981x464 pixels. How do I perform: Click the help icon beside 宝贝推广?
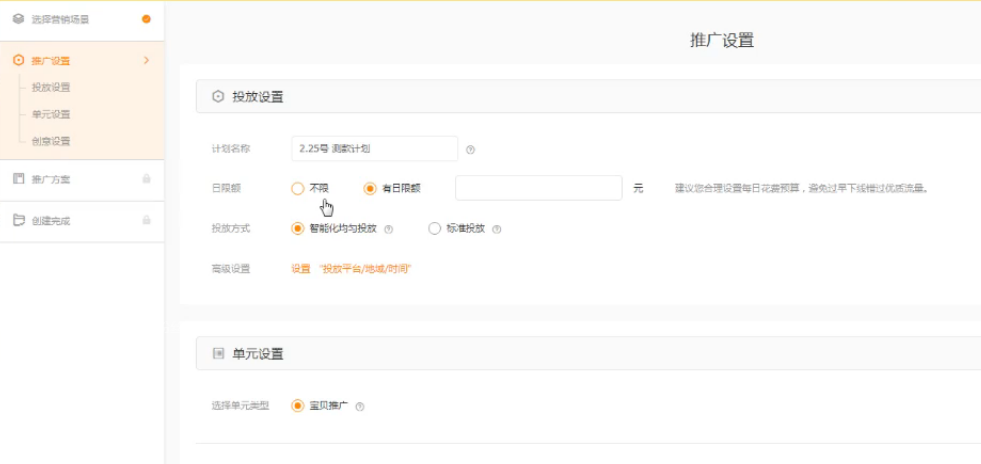359,407
